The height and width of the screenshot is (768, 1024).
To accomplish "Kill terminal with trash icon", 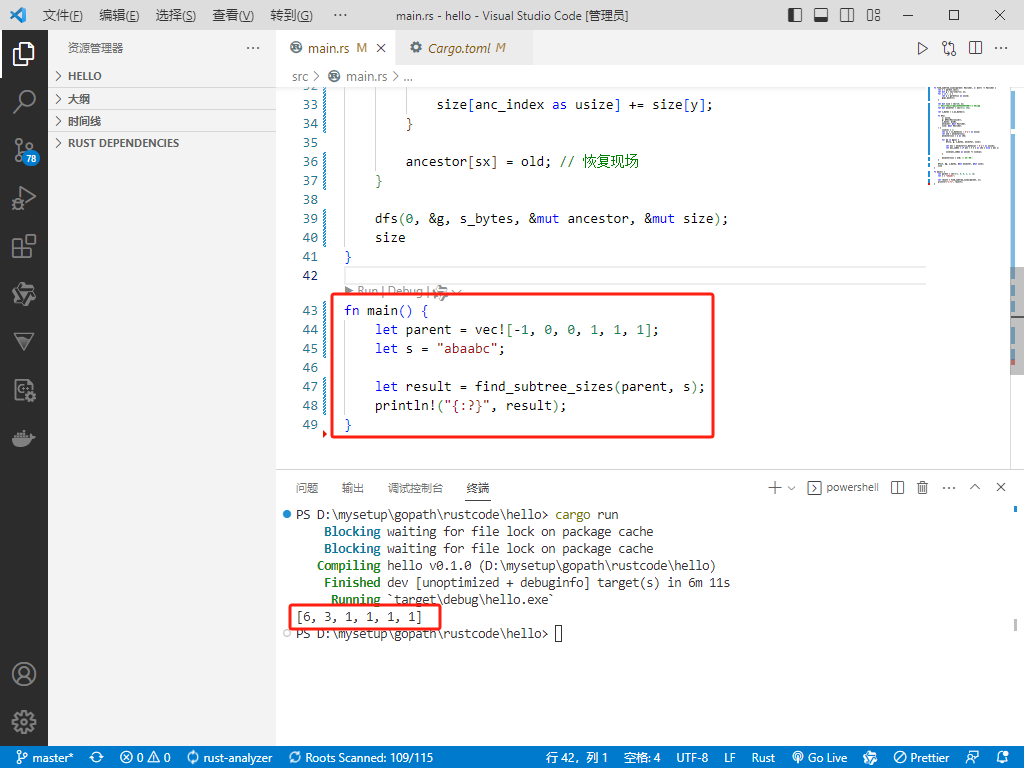I will click(923, 487).
